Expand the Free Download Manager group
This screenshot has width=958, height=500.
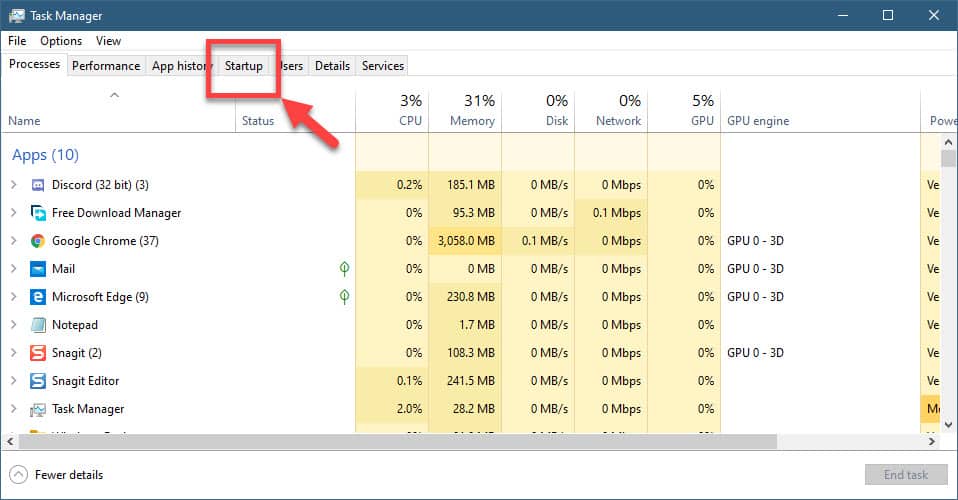click(13, 213)
